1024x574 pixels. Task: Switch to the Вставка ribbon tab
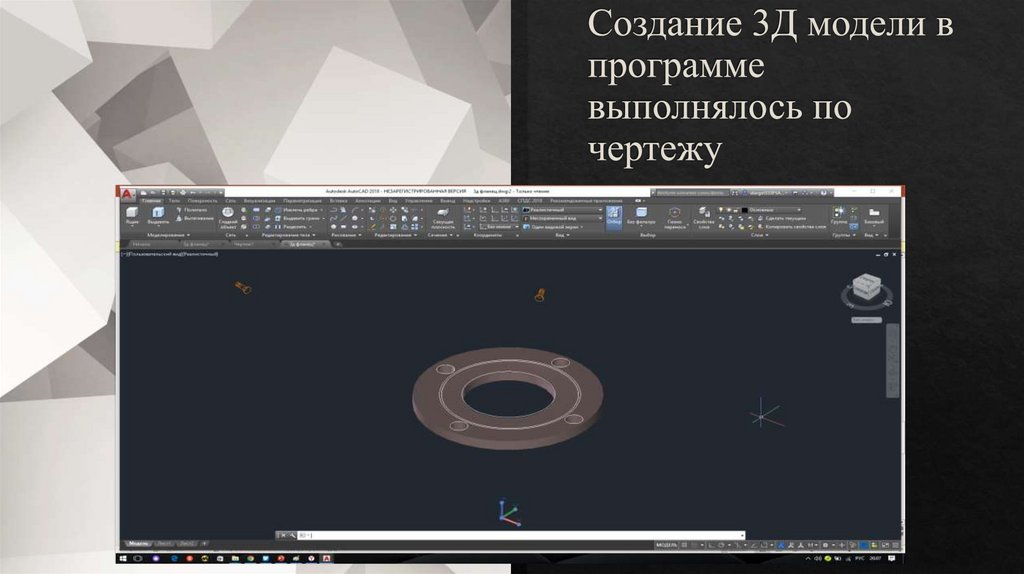pos(339,201)
